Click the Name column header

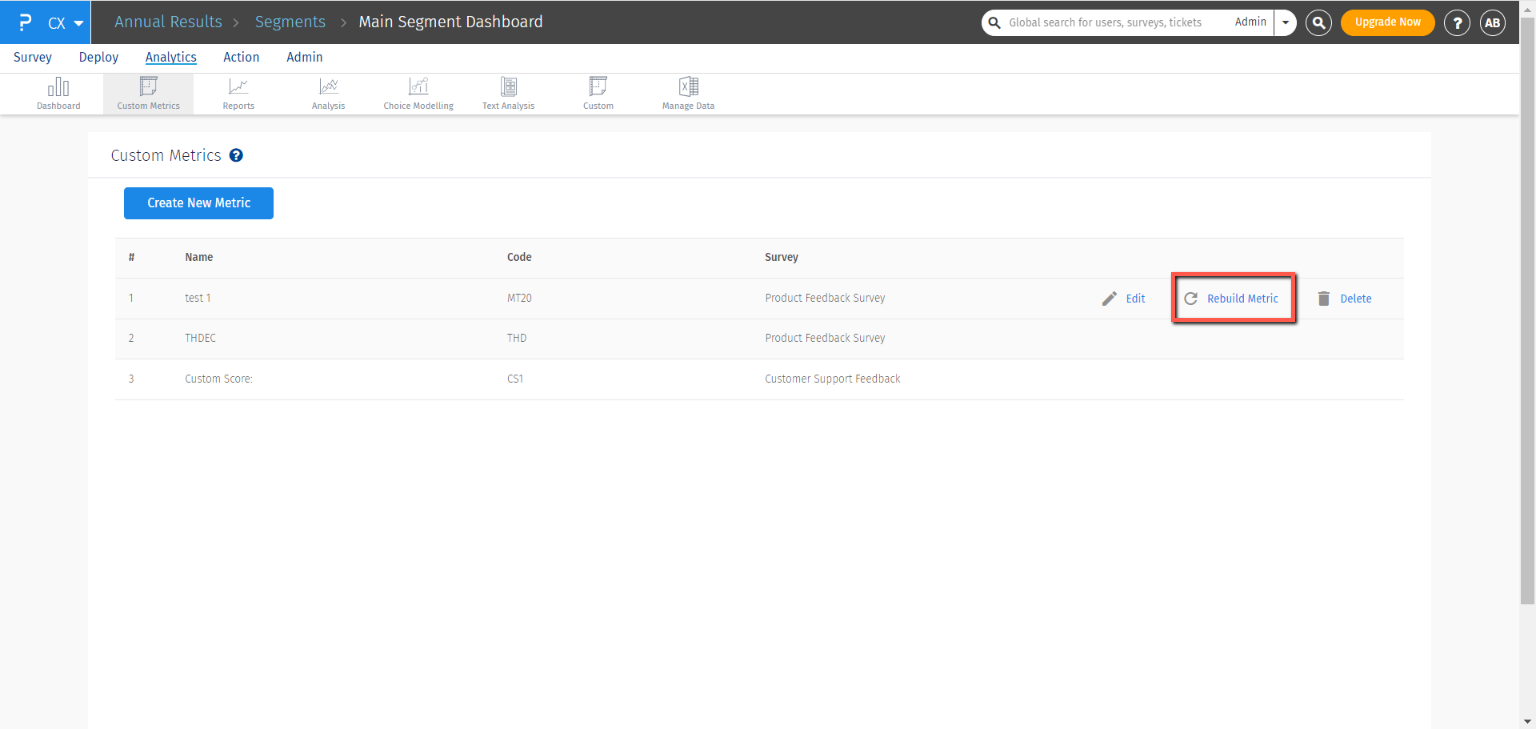199,257
